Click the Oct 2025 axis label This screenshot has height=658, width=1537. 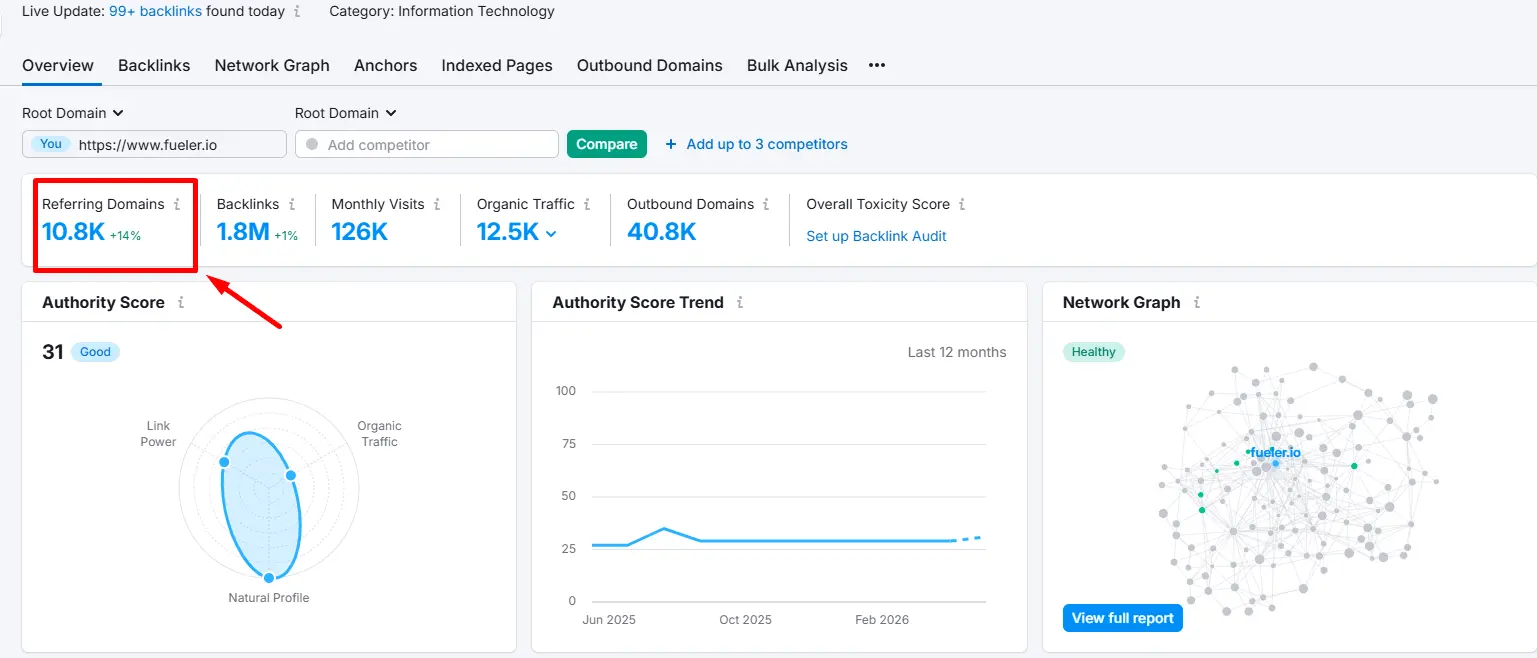click(745, 620)
